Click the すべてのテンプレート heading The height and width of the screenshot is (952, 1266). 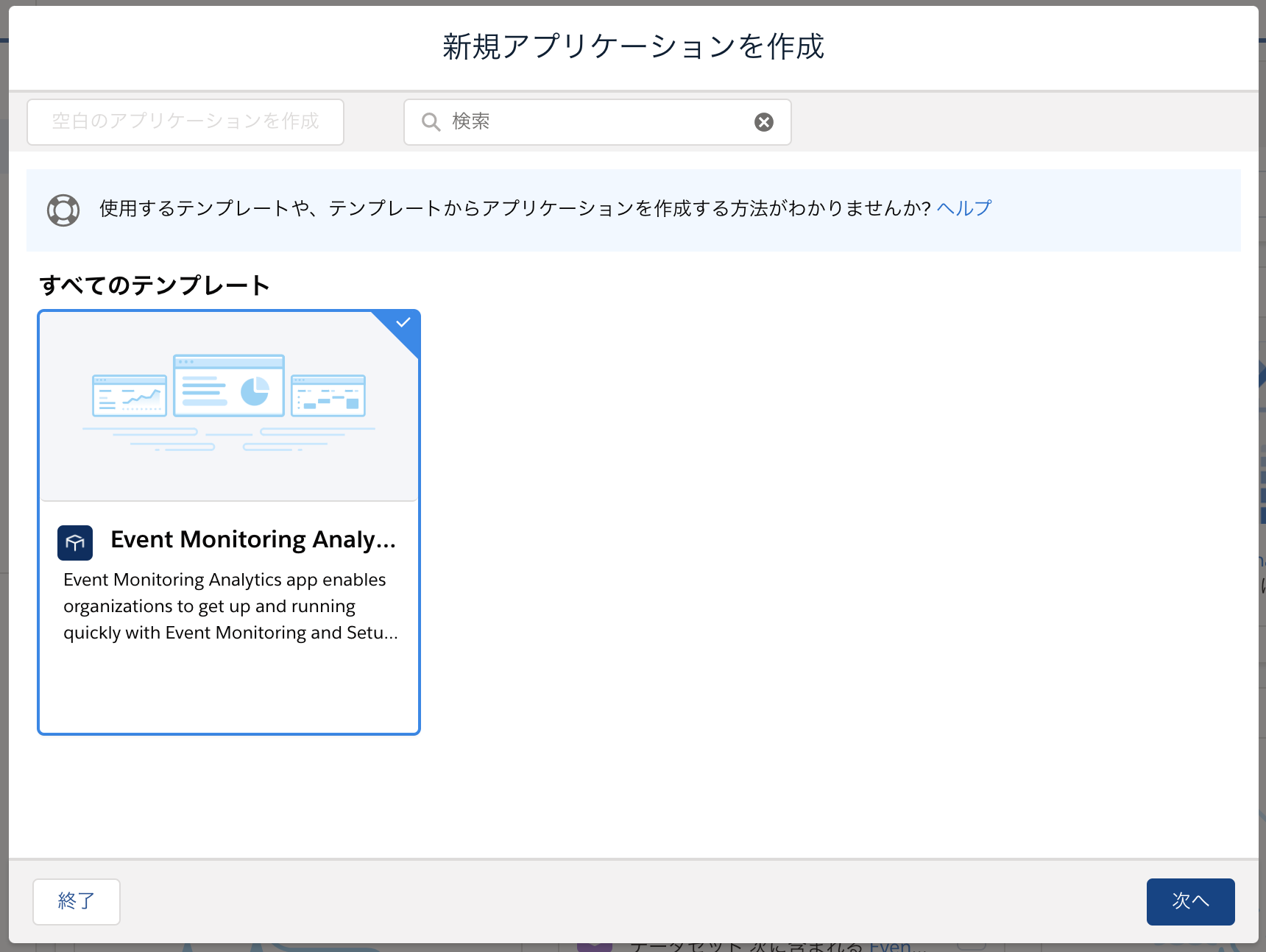(x=155, y=285)
